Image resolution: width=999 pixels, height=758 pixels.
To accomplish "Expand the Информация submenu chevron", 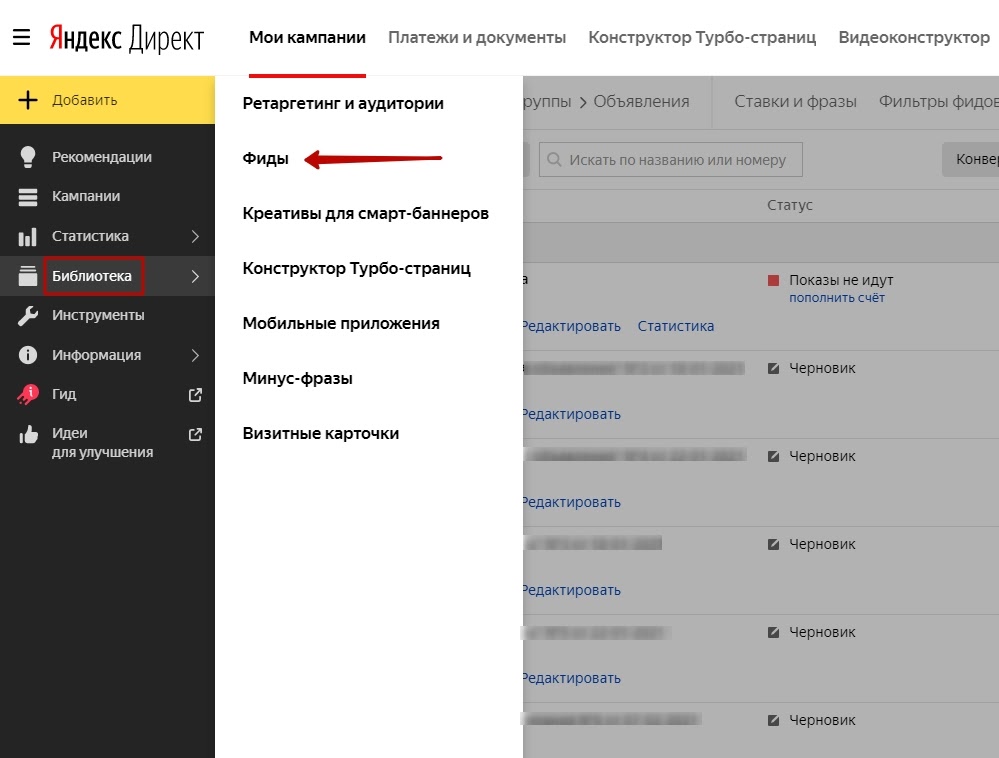I will coord(195,355).
